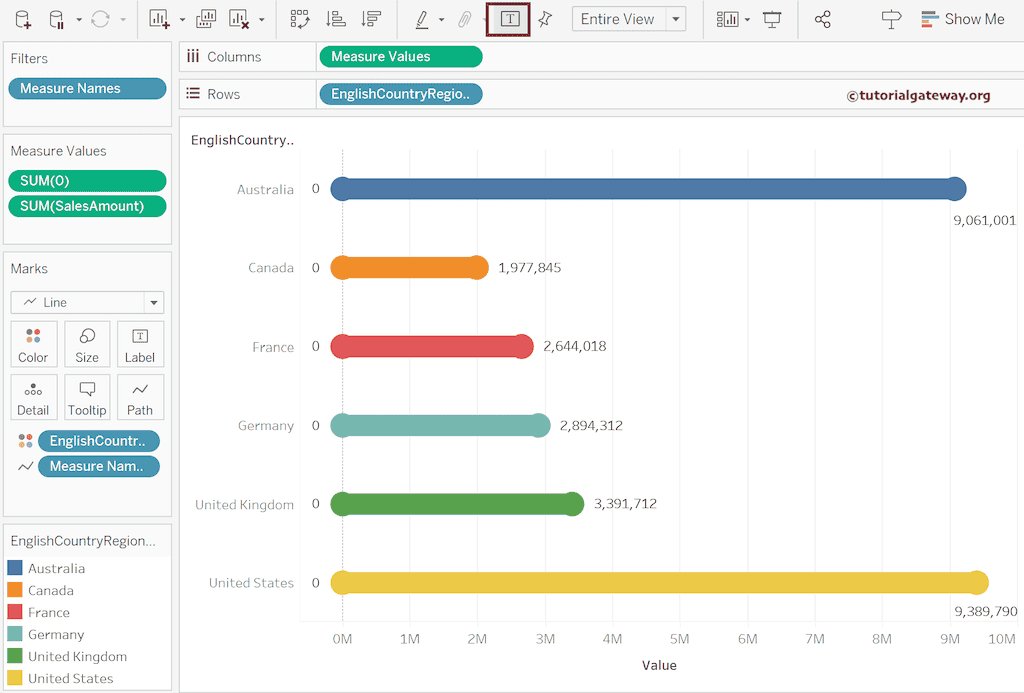Select the Swap Rows and Columns icon
1024x693 pixels.
pos(300,18)
